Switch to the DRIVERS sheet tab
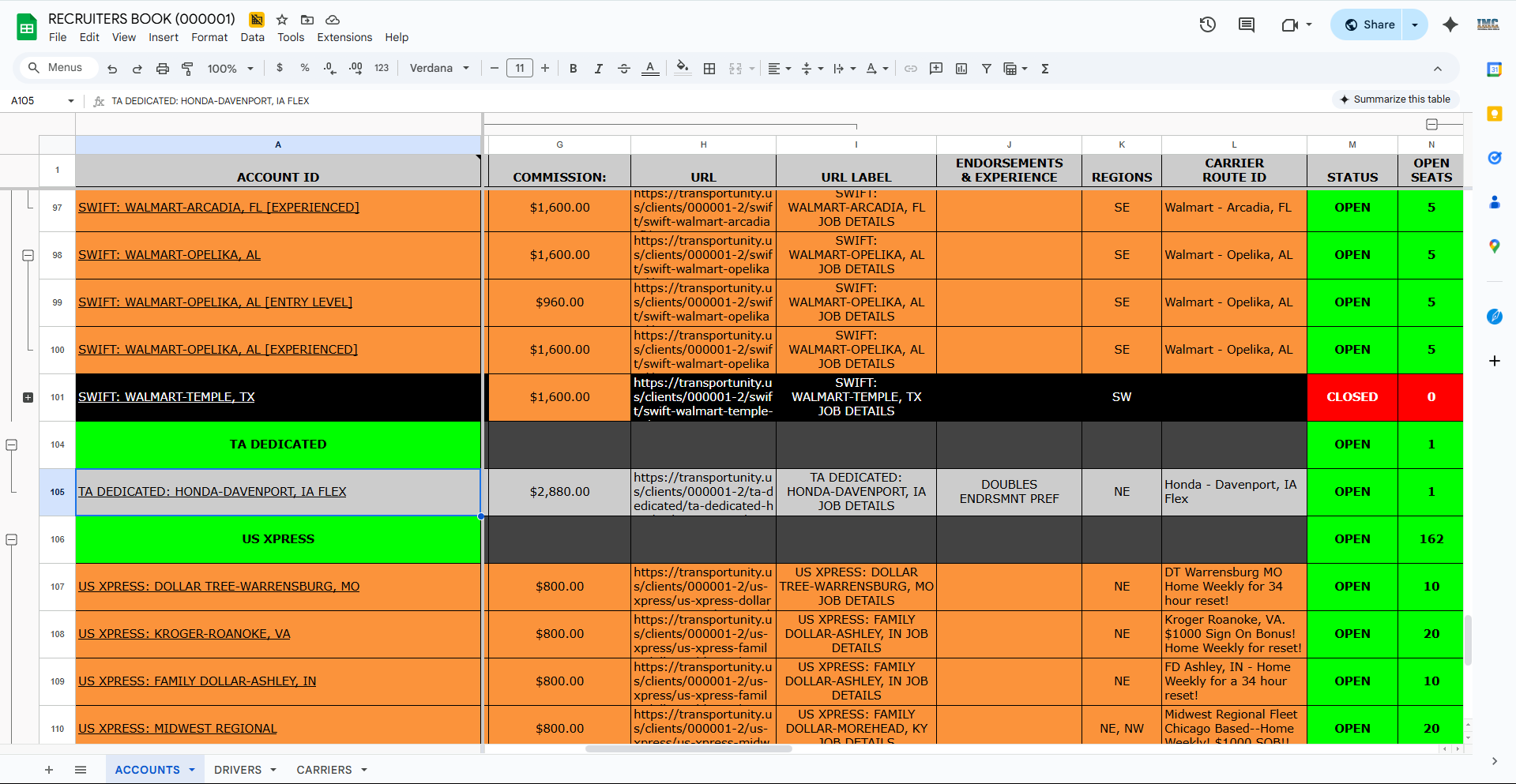Screen dimensions: 1516x784 pos(237,770)
